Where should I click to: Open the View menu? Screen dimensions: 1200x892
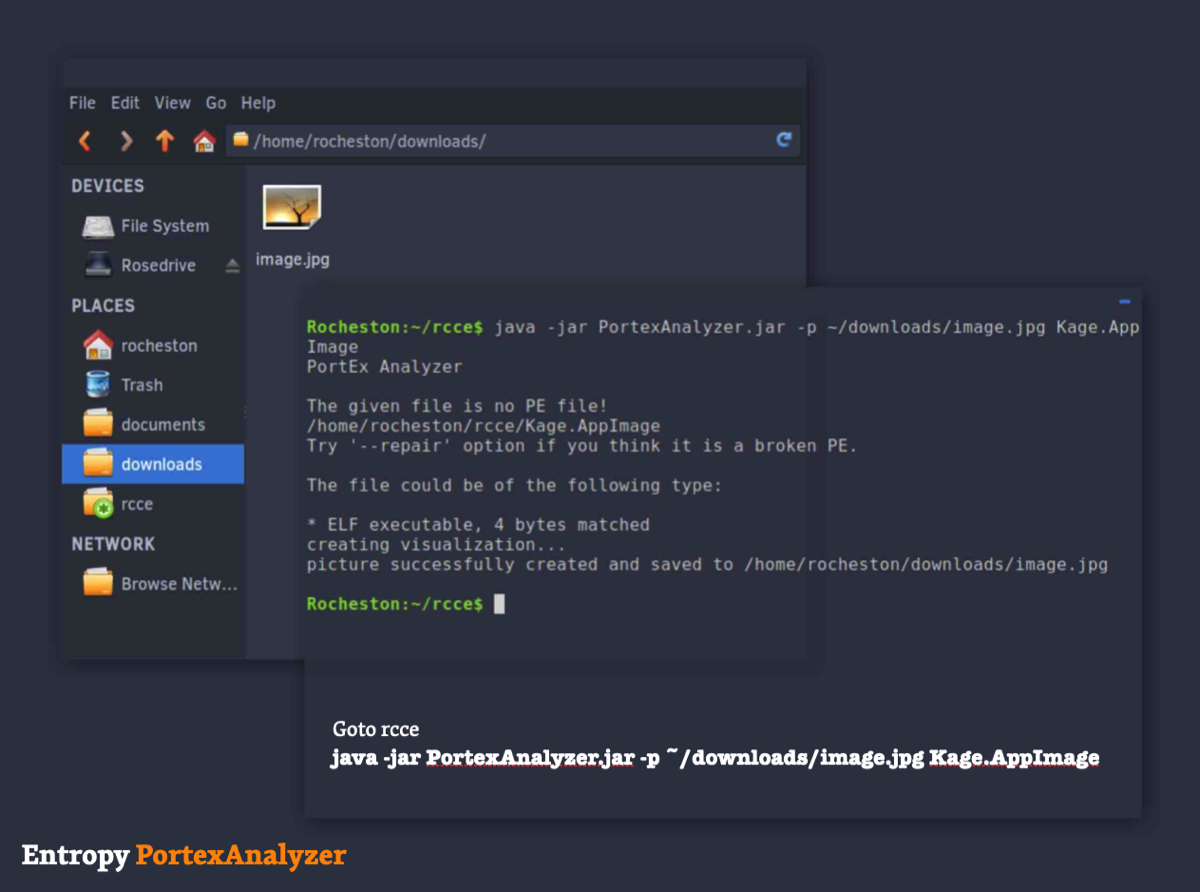coord(172,103)
